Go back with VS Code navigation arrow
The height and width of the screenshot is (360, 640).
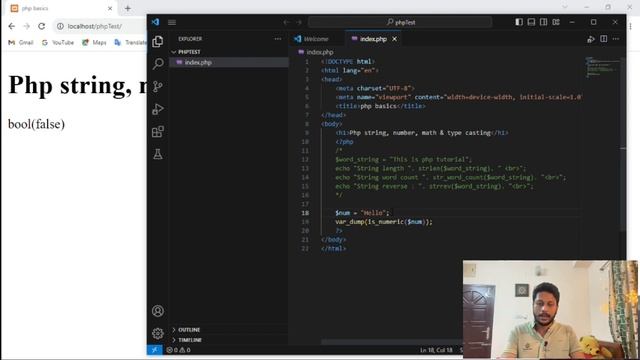[287, 22]
